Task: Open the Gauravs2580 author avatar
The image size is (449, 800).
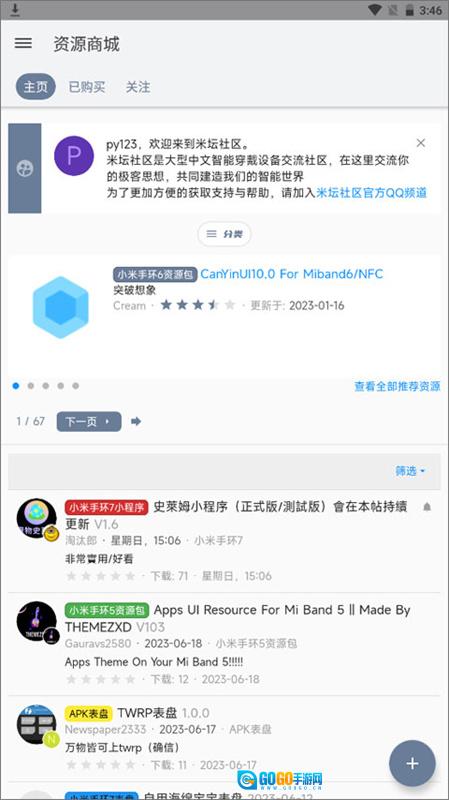Action: click(37, 621)
